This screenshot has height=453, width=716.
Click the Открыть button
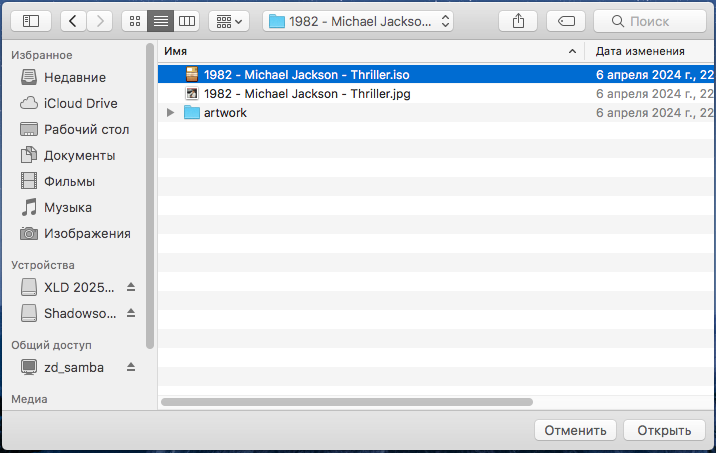664,430
